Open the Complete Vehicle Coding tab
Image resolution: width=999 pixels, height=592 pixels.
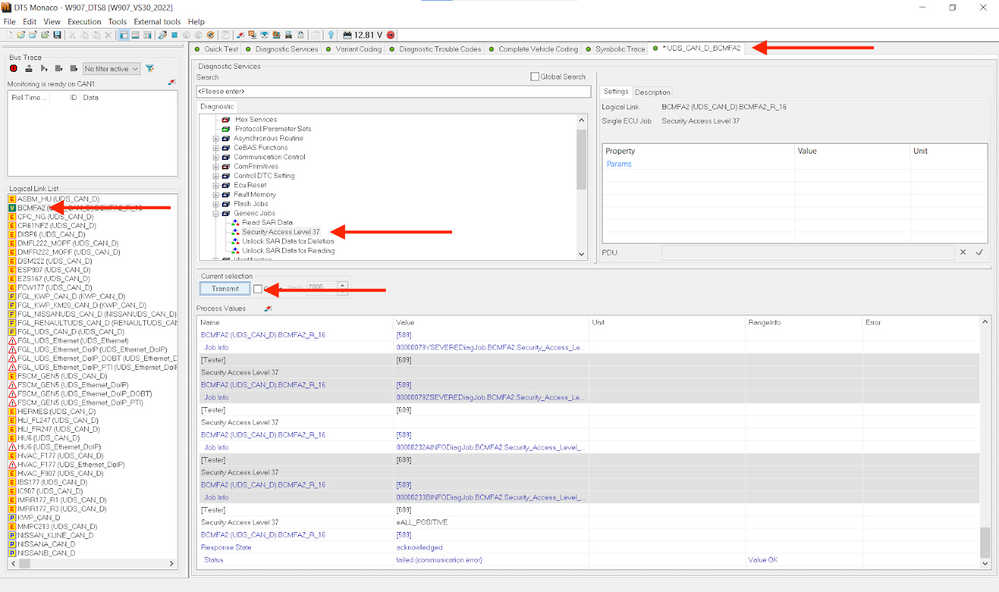coord(534,49)
